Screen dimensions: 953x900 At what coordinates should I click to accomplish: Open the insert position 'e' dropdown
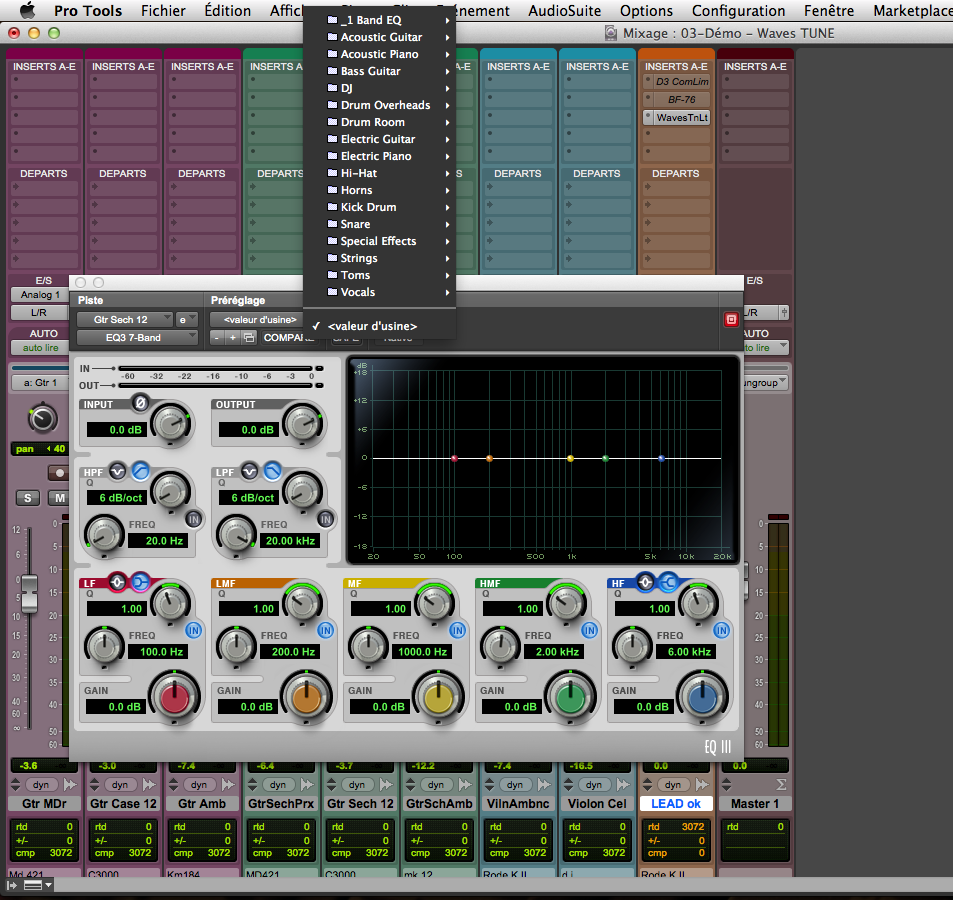(x=186, y=320)
